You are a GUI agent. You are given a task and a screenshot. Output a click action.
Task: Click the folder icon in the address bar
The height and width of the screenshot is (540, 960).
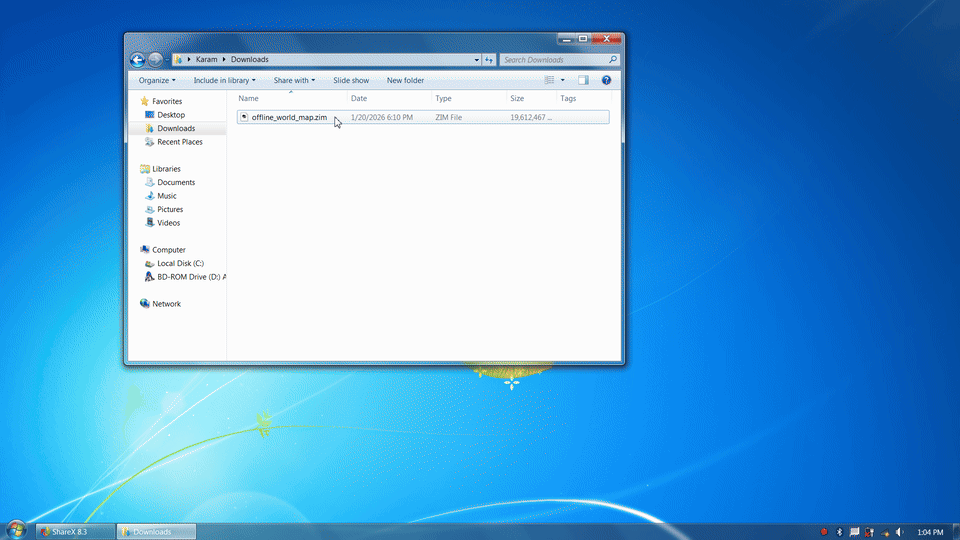178,59
